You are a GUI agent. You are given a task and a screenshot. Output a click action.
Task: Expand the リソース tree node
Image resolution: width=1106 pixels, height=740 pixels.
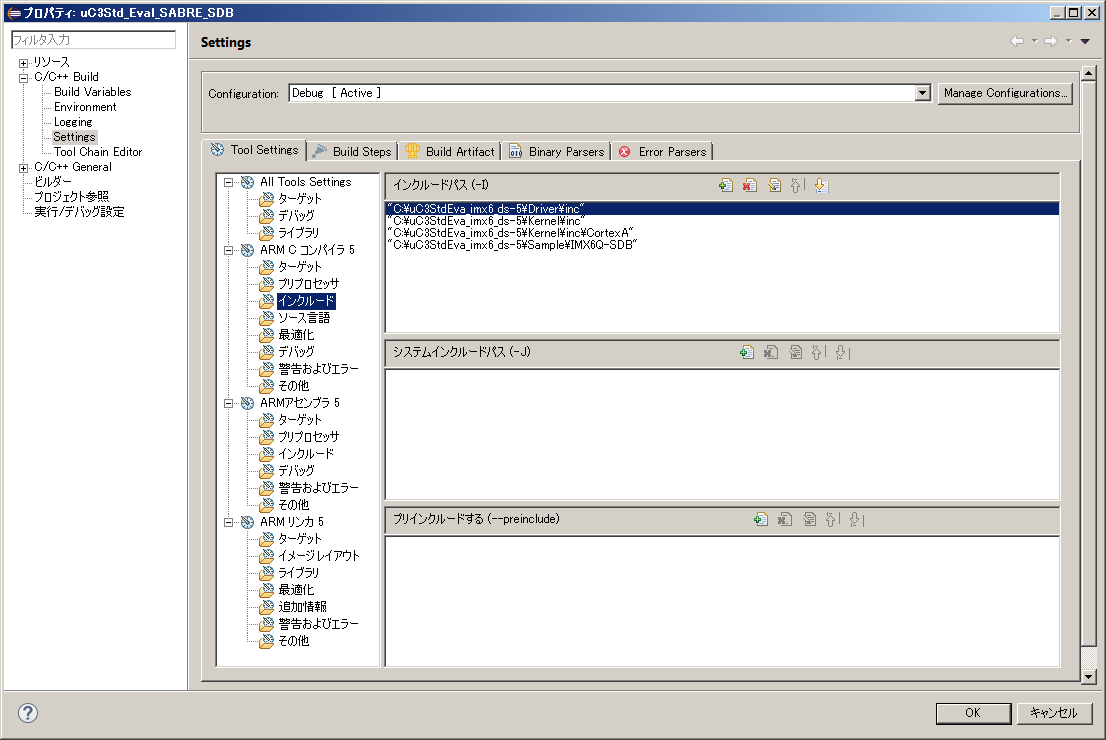pyautogui.click(x=23, y=63)
